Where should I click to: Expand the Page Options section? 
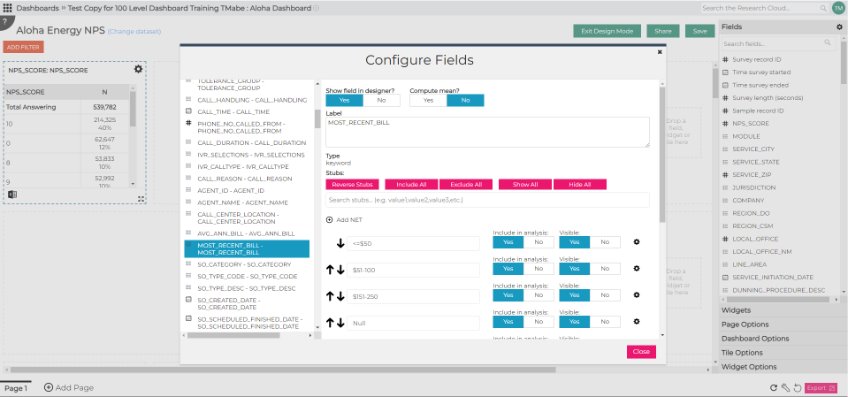[782, 325]
